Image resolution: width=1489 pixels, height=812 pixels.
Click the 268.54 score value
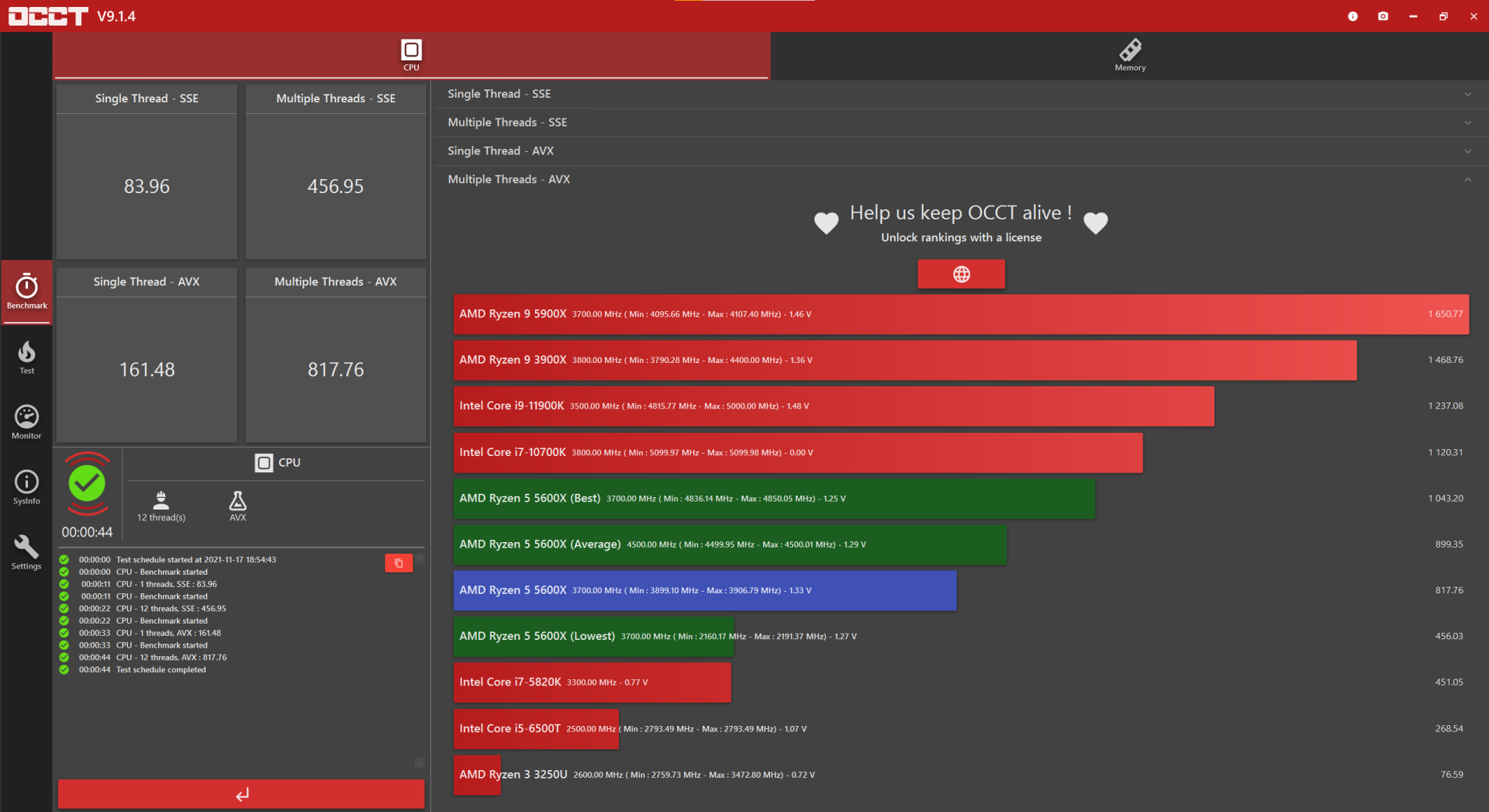click(x=1449, y=728)
